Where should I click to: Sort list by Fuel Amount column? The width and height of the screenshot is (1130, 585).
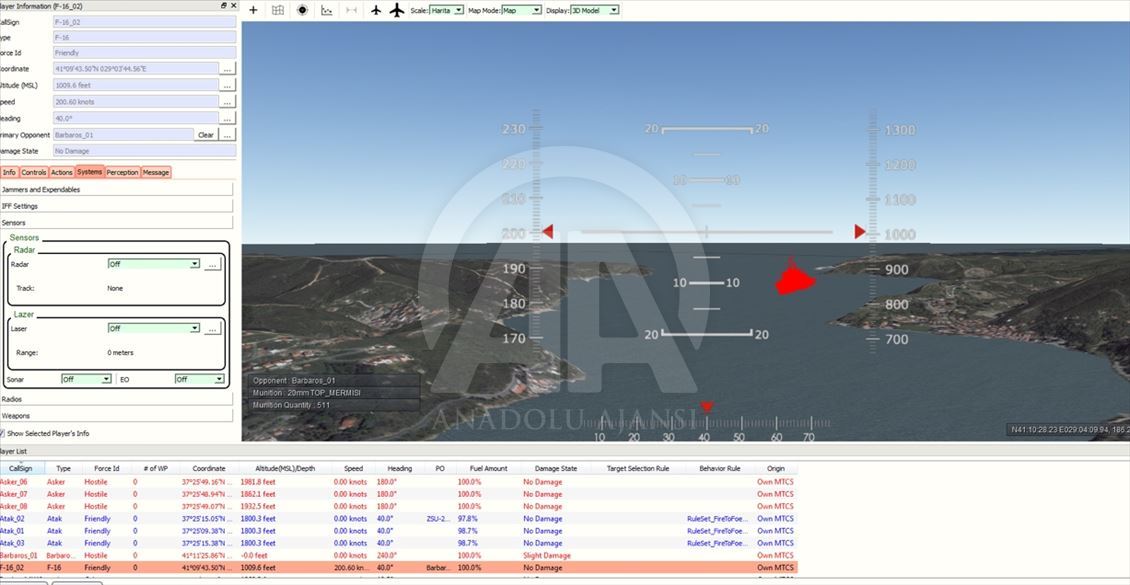pyautogui.click(x=489, y=468)
